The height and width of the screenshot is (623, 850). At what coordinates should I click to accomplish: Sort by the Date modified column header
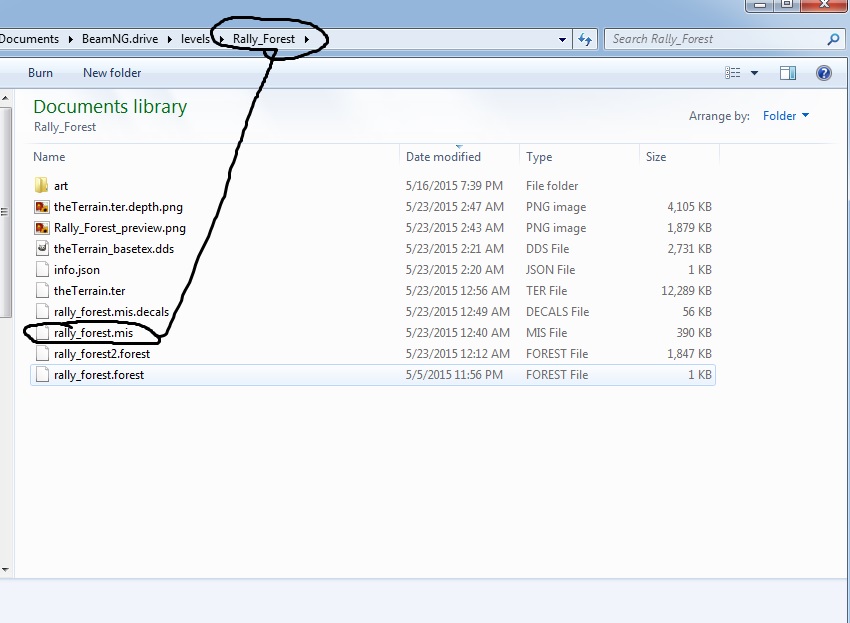[443, 157]
